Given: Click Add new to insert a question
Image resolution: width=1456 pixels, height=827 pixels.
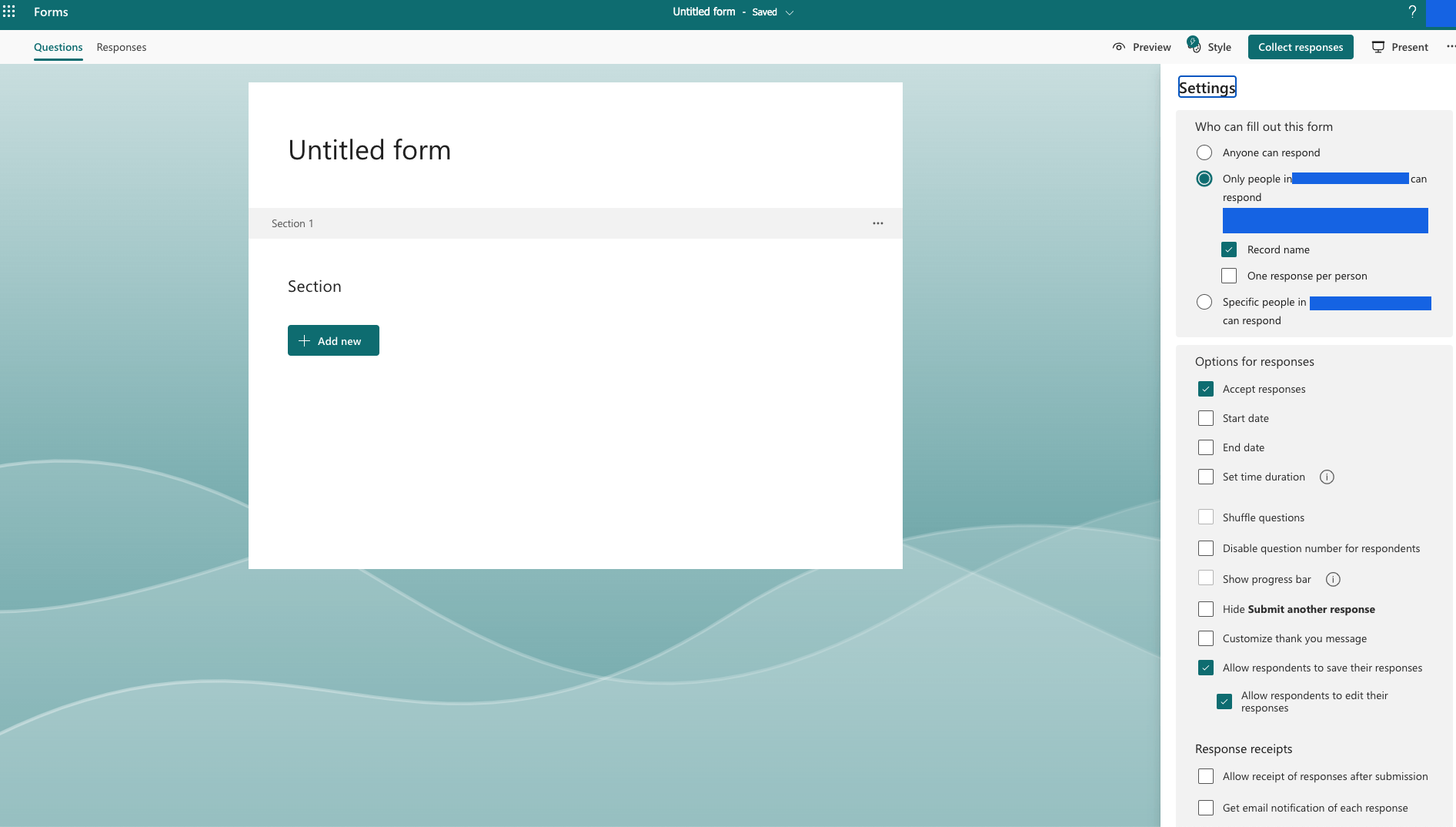Looking at the screenshot, I should coord(332,340).
